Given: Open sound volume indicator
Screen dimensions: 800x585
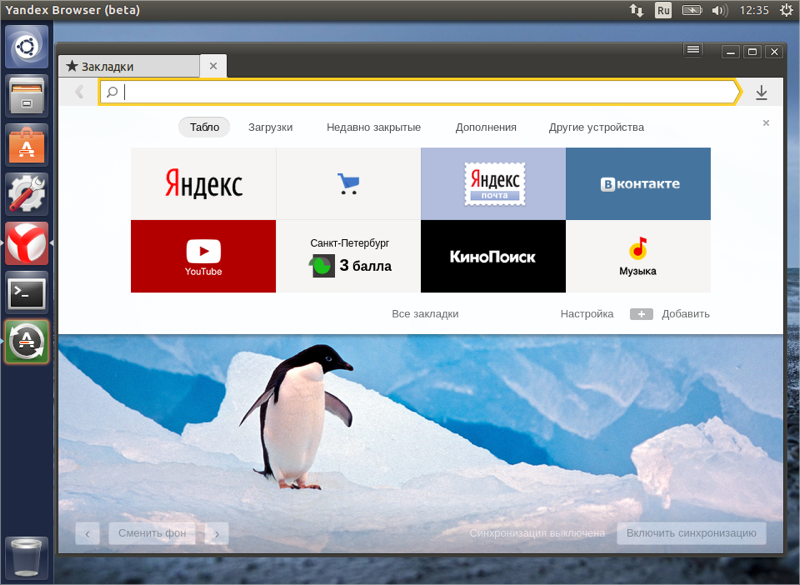Looking at the screenshot, I should pyautogui.click(x=719, y=10).
